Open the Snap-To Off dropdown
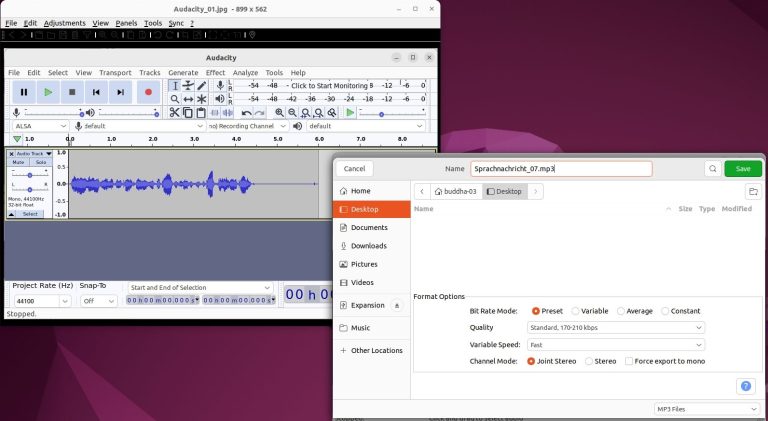 (x=98, y=301)
